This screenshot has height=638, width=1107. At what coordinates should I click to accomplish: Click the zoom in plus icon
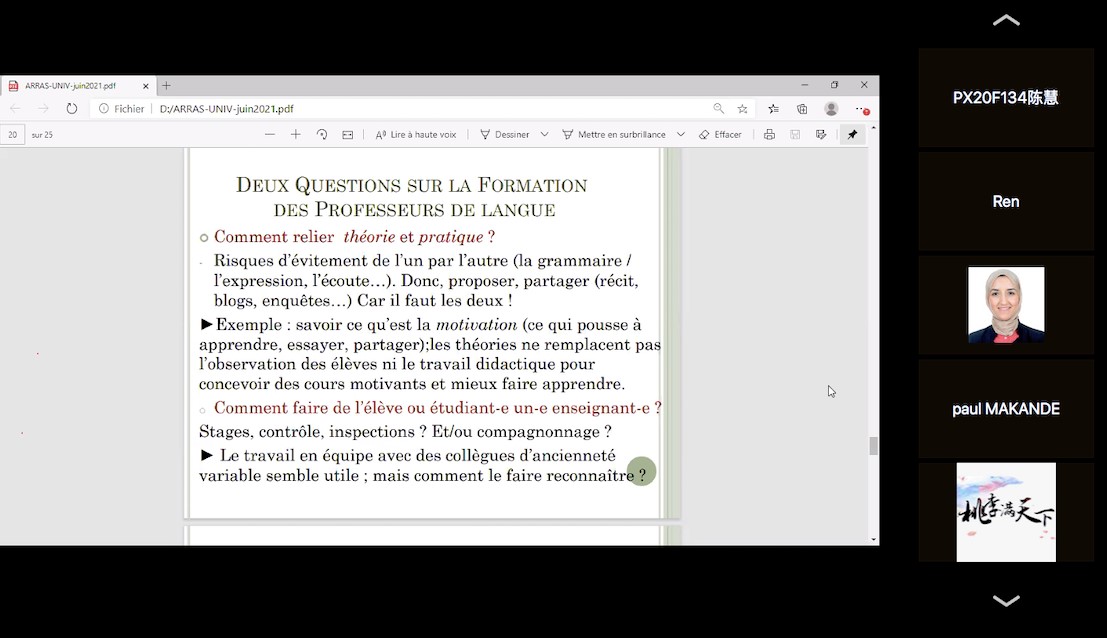[x=295, y=134]
